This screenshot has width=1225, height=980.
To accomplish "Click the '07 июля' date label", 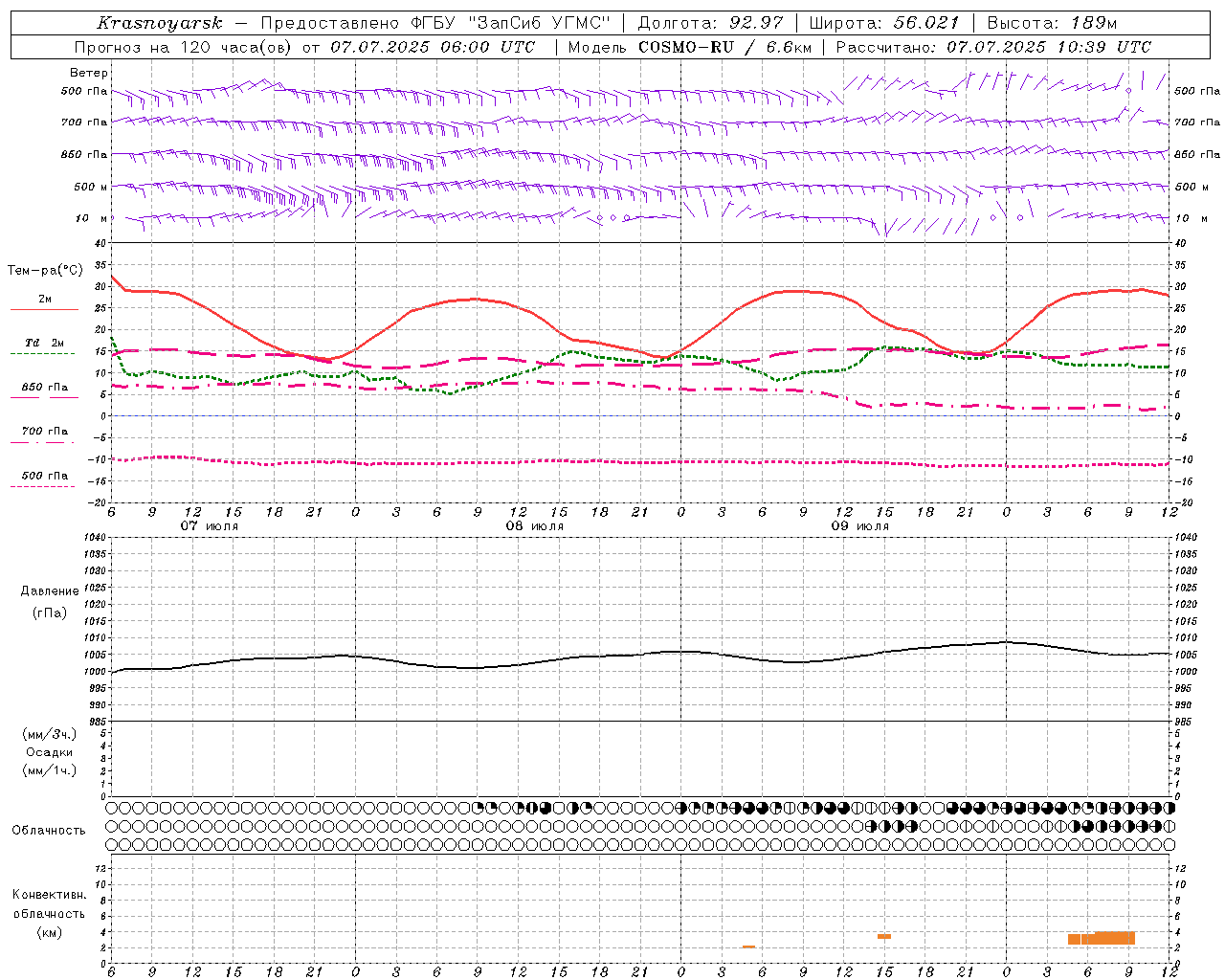I will 210,526.
